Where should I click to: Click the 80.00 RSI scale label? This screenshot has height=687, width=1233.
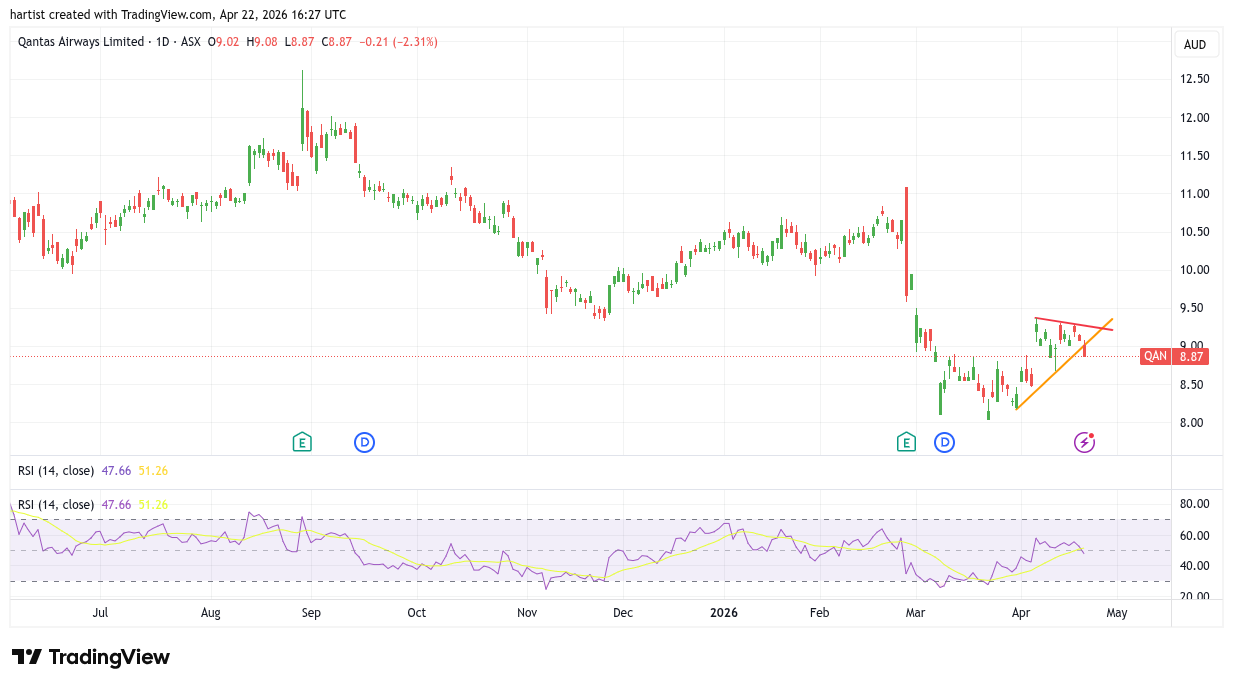tap(1195, 504)
